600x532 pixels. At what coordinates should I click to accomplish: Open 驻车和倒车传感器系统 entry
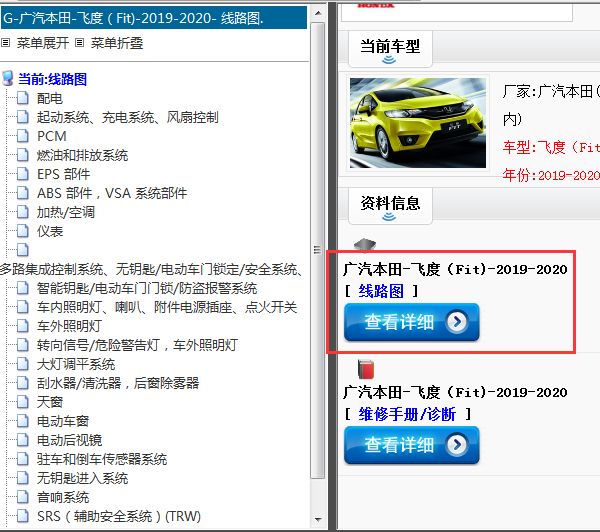(102, 459)
